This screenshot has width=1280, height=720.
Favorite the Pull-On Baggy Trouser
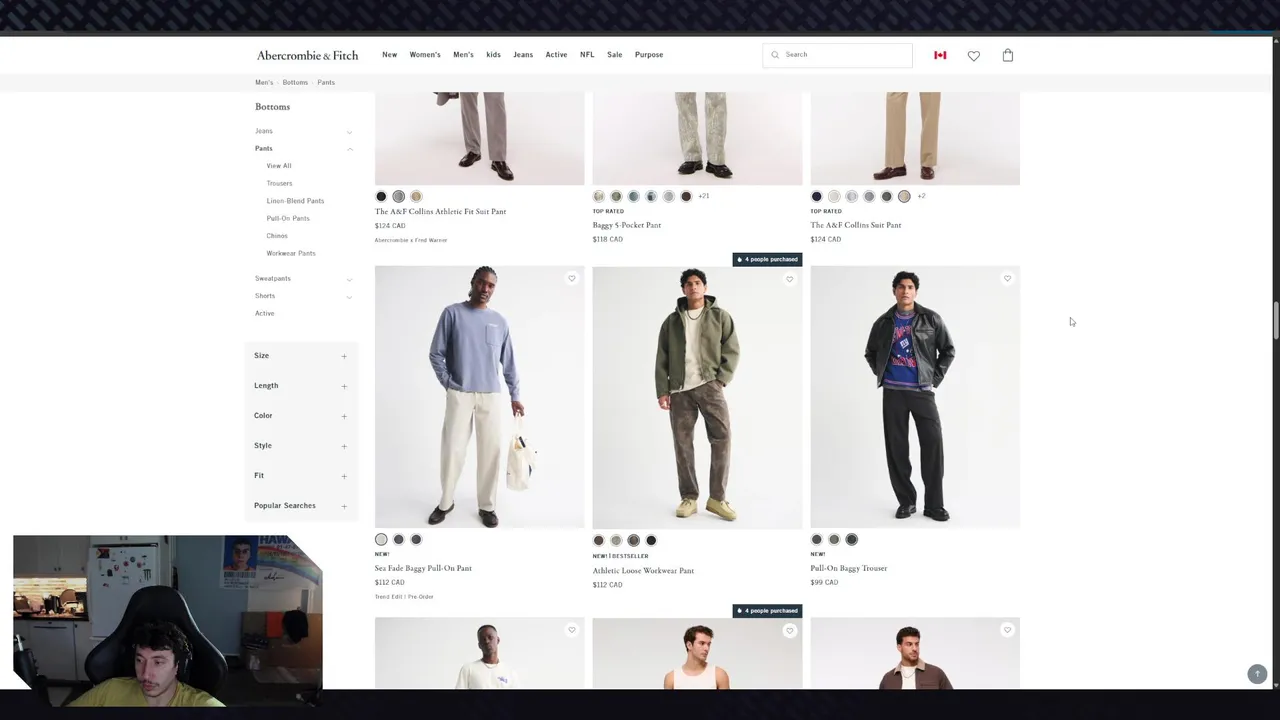tap(1007, 279)
